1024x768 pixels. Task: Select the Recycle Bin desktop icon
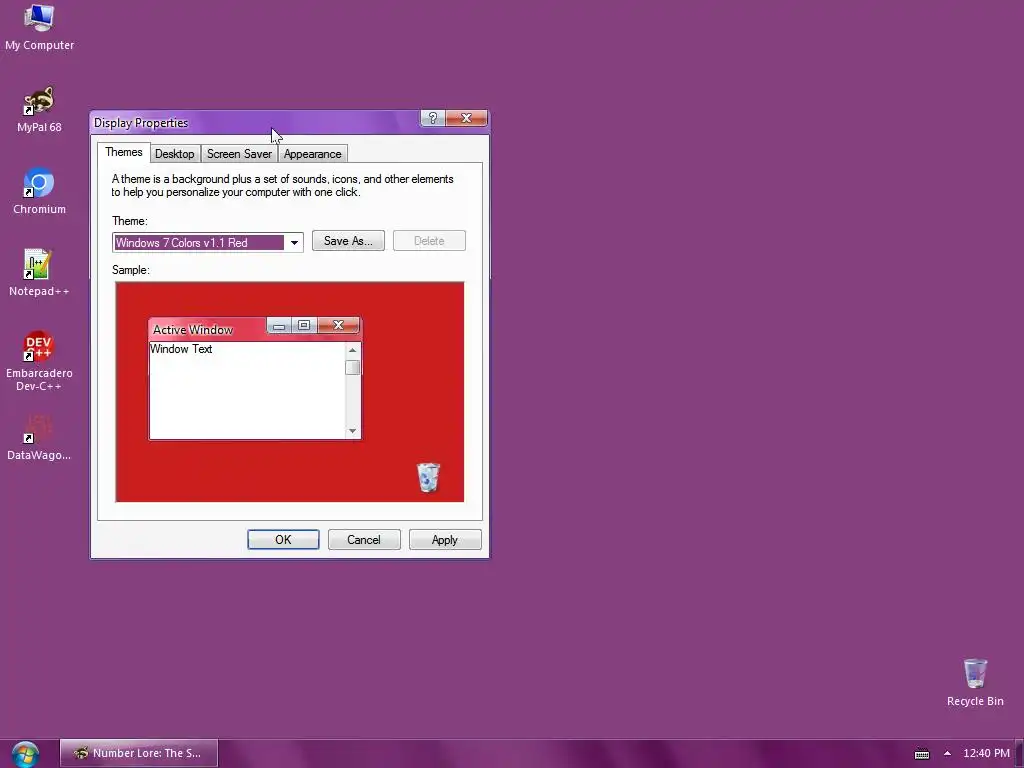[975, 682]
